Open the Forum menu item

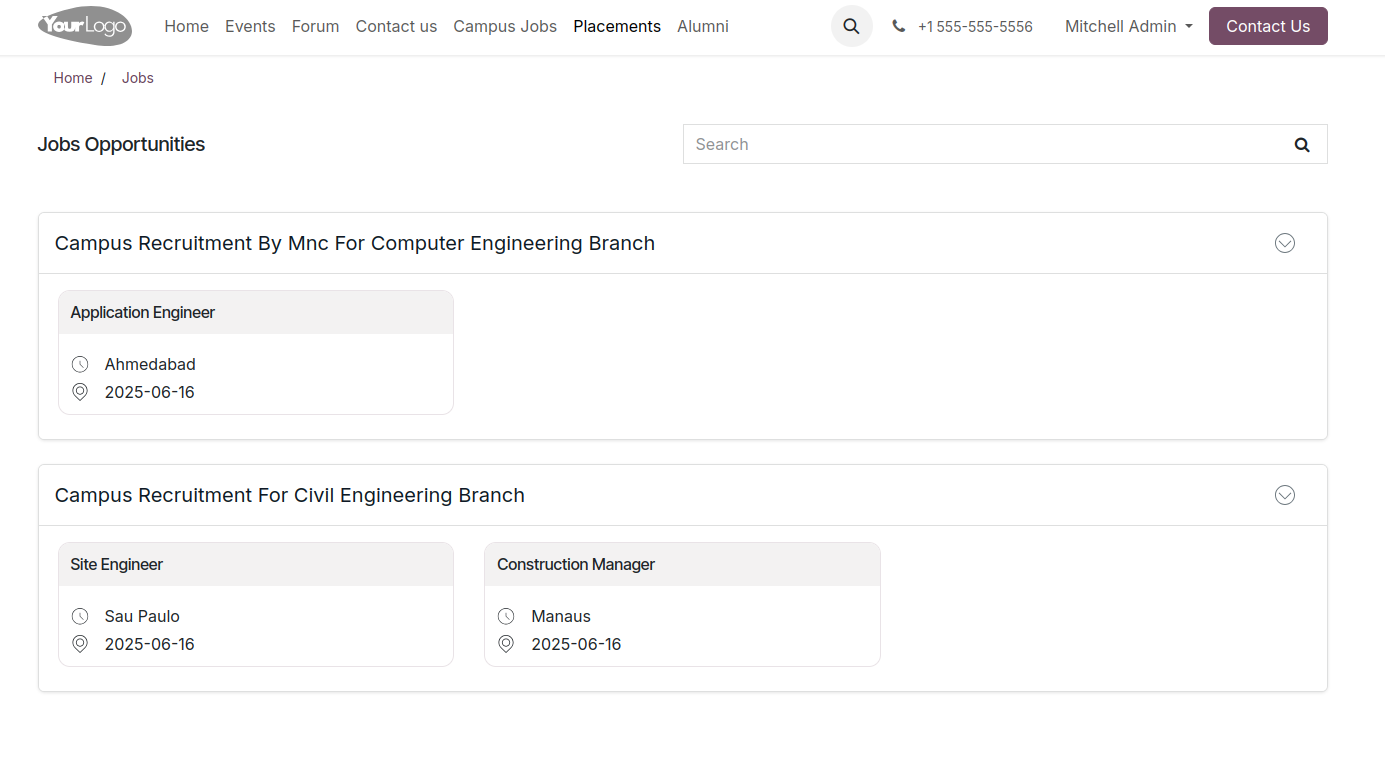[316, 26]
